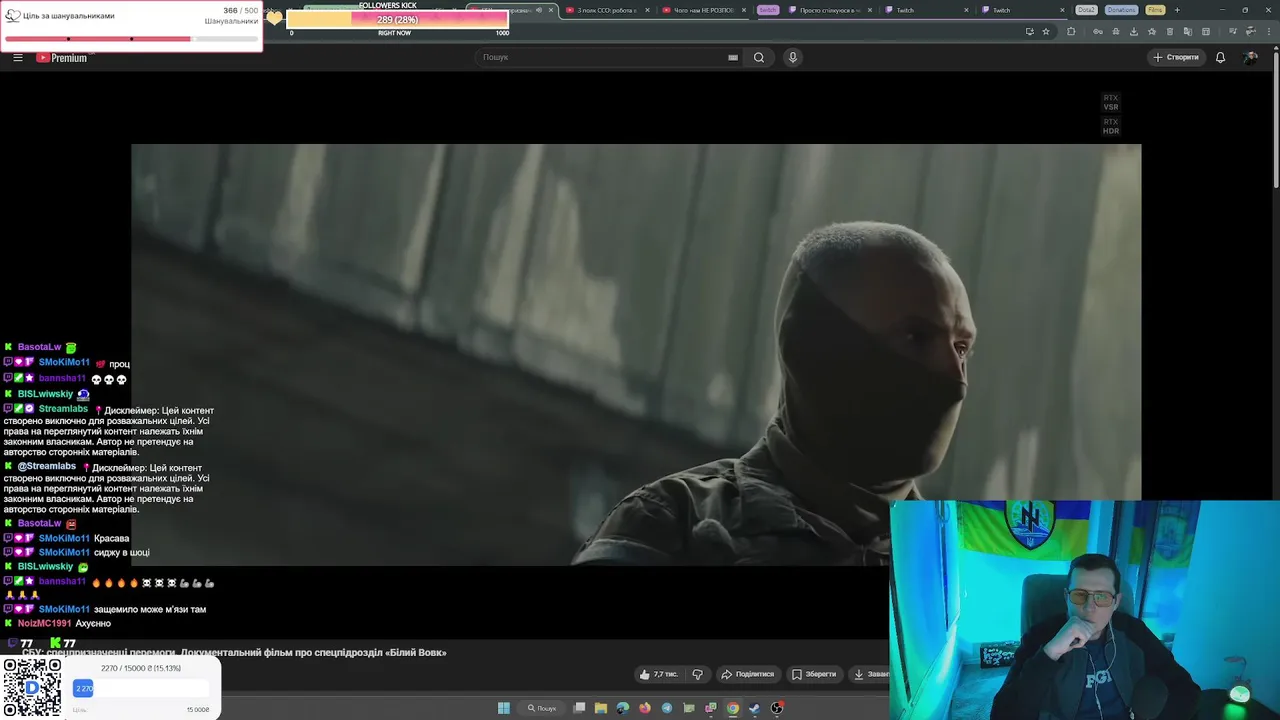The width and height of the screenshot is (1280, 720).
Task: Open the Windows Start button
Action: (x=504, y=708)
